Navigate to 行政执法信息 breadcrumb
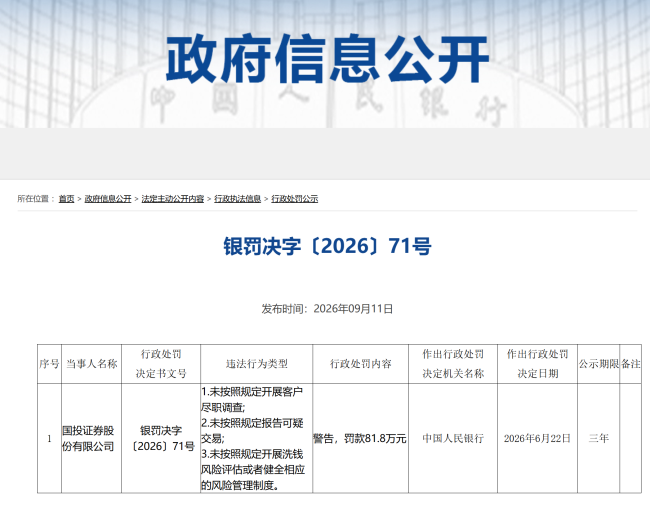Screen dimensions: 650x513 [x=238, y=199]
